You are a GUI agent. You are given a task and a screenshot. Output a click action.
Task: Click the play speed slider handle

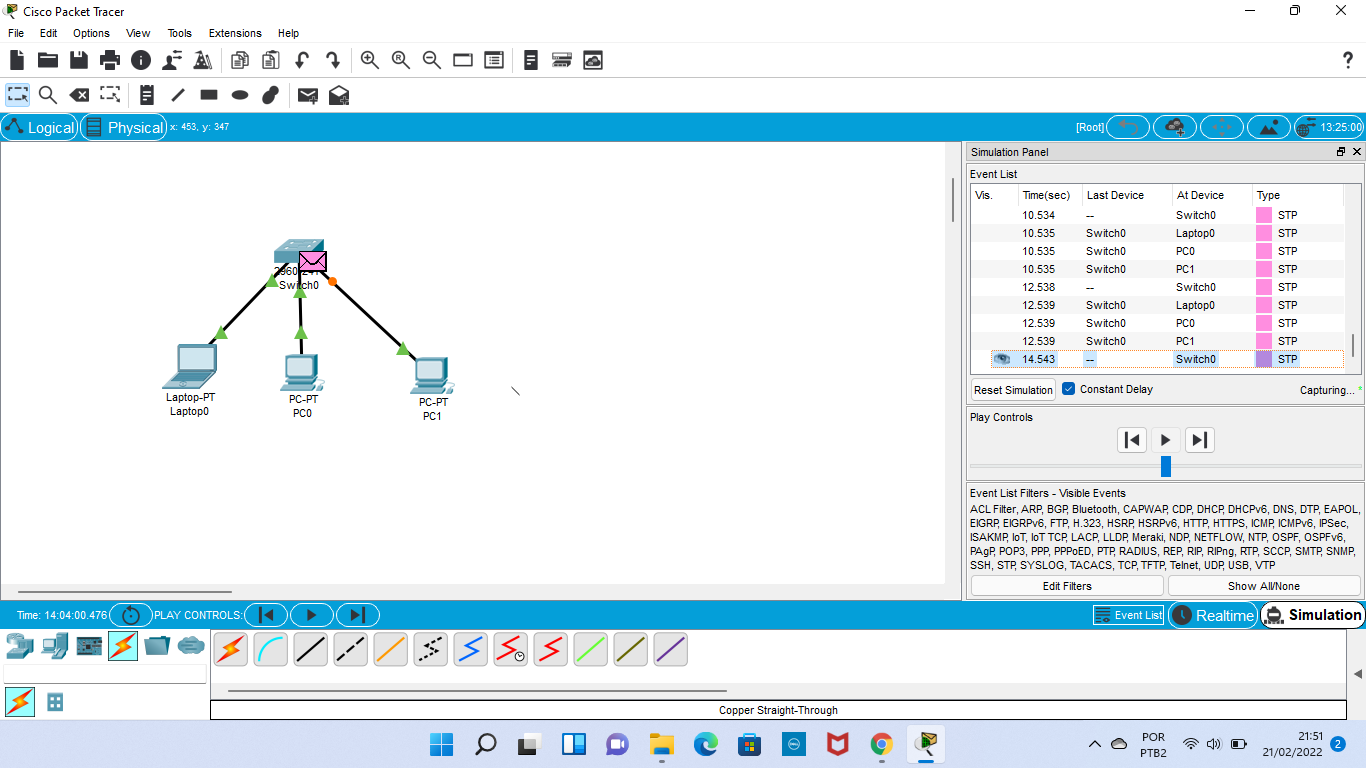(x=1165, y=466)
